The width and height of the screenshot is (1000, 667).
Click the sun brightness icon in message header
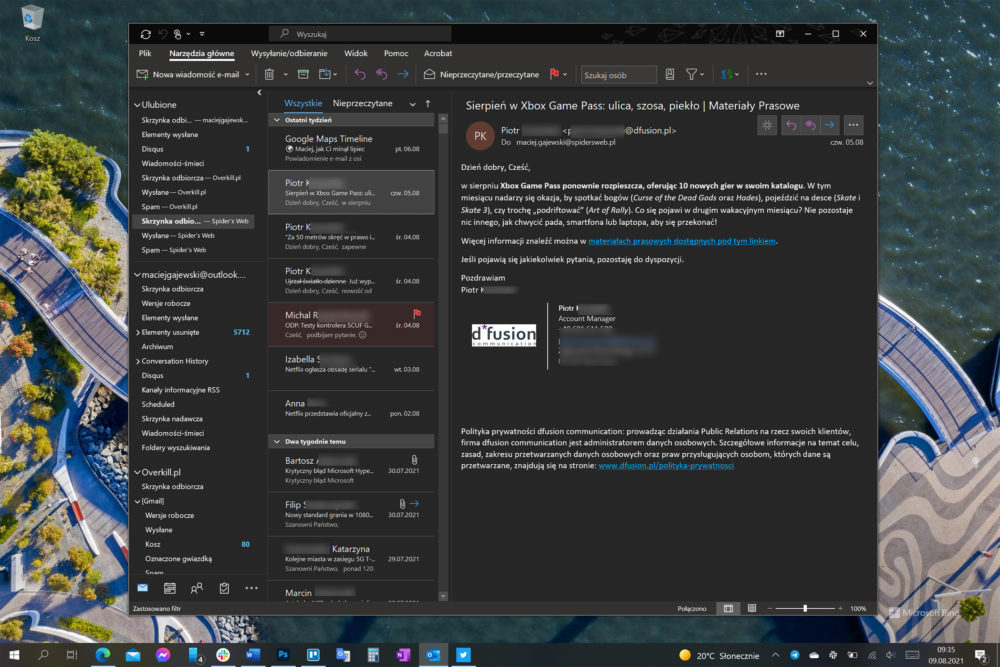767,125
